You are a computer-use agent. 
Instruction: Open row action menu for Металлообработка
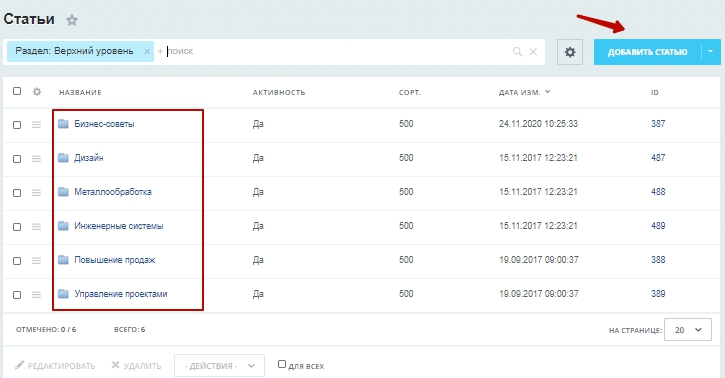pyautogui.click(x=37, y=193)
